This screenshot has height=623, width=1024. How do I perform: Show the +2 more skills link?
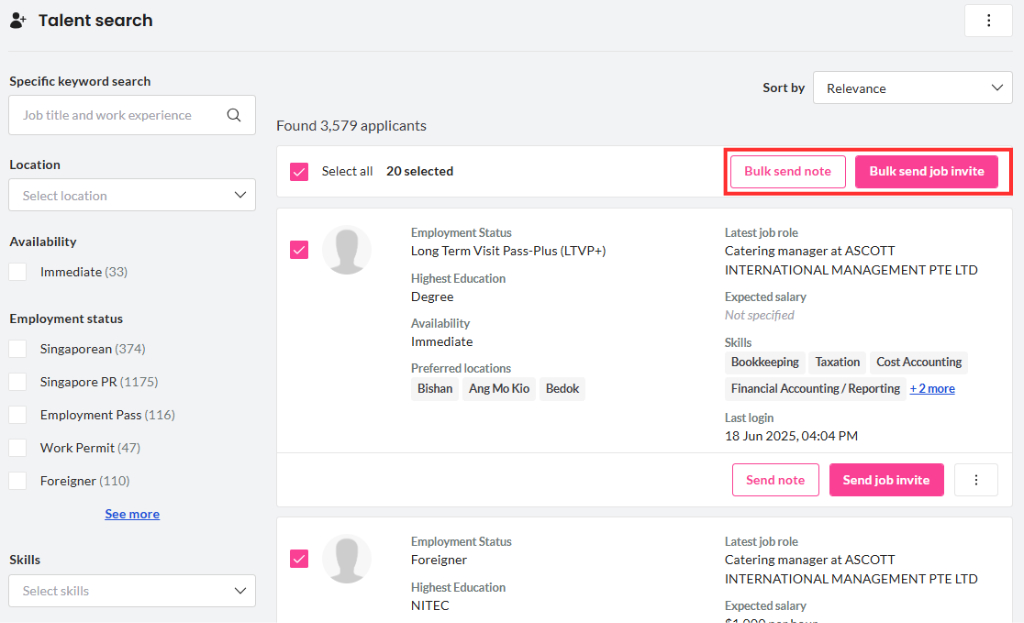click(x=932, y=389)
